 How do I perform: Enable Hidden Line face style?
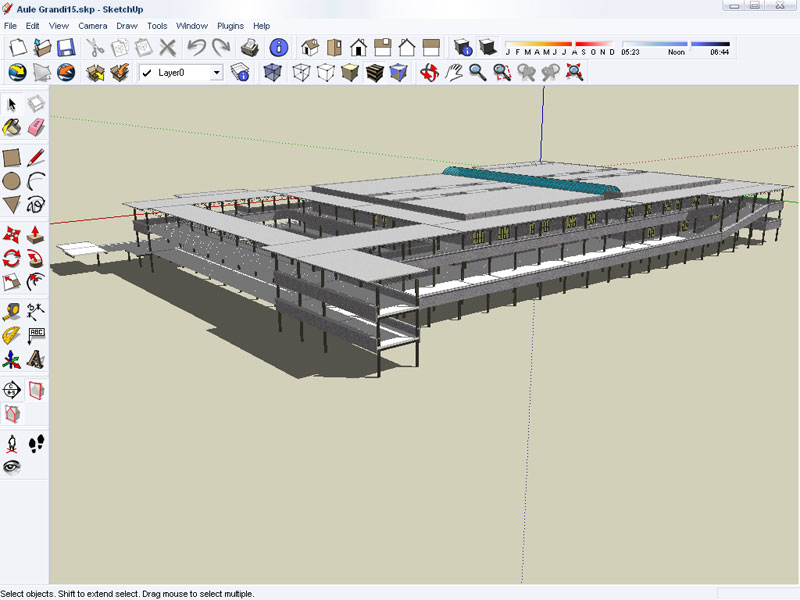[x=326, y=72]
